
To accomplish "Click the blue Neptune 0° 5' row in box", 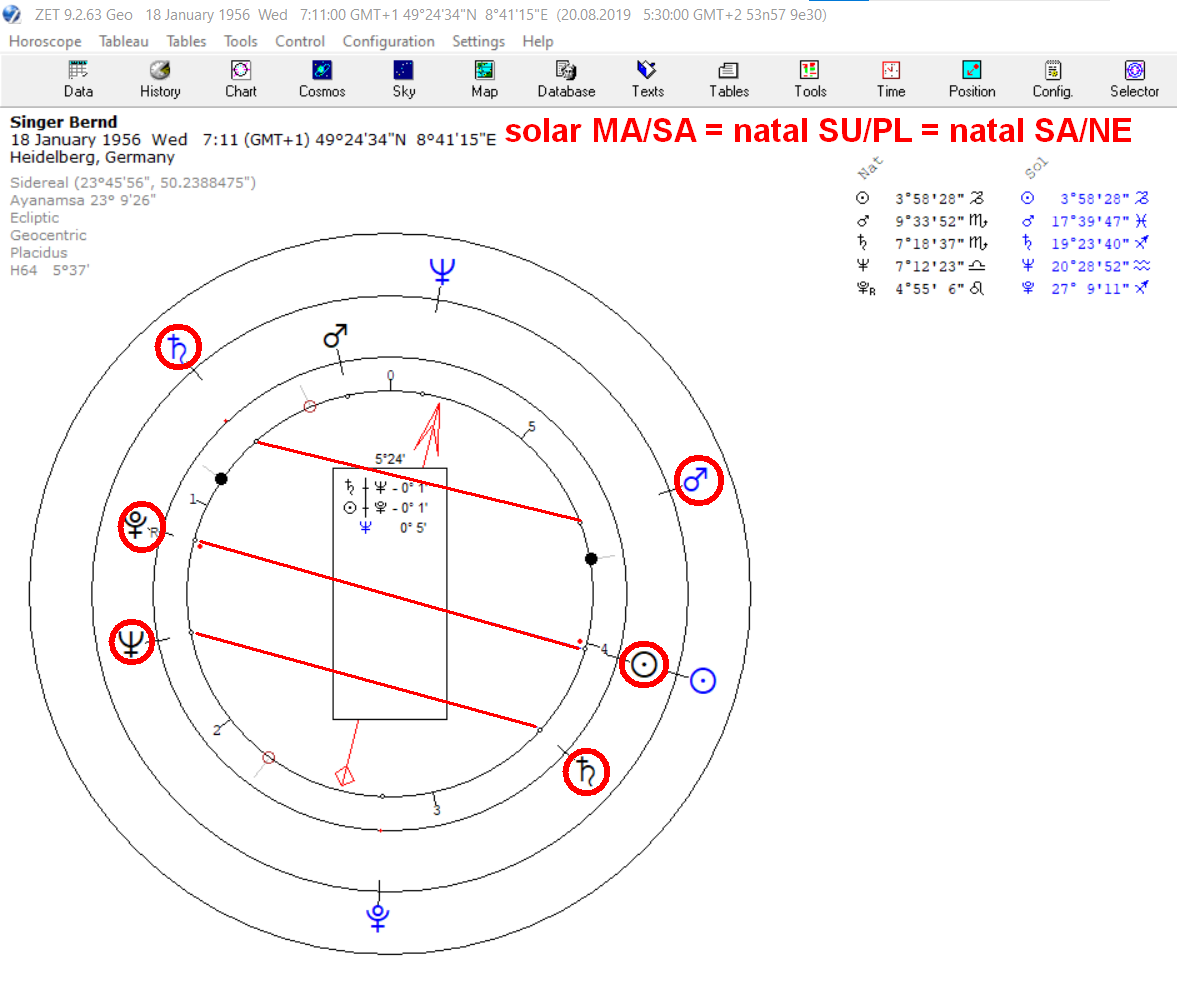I will (x=393, y=528).
